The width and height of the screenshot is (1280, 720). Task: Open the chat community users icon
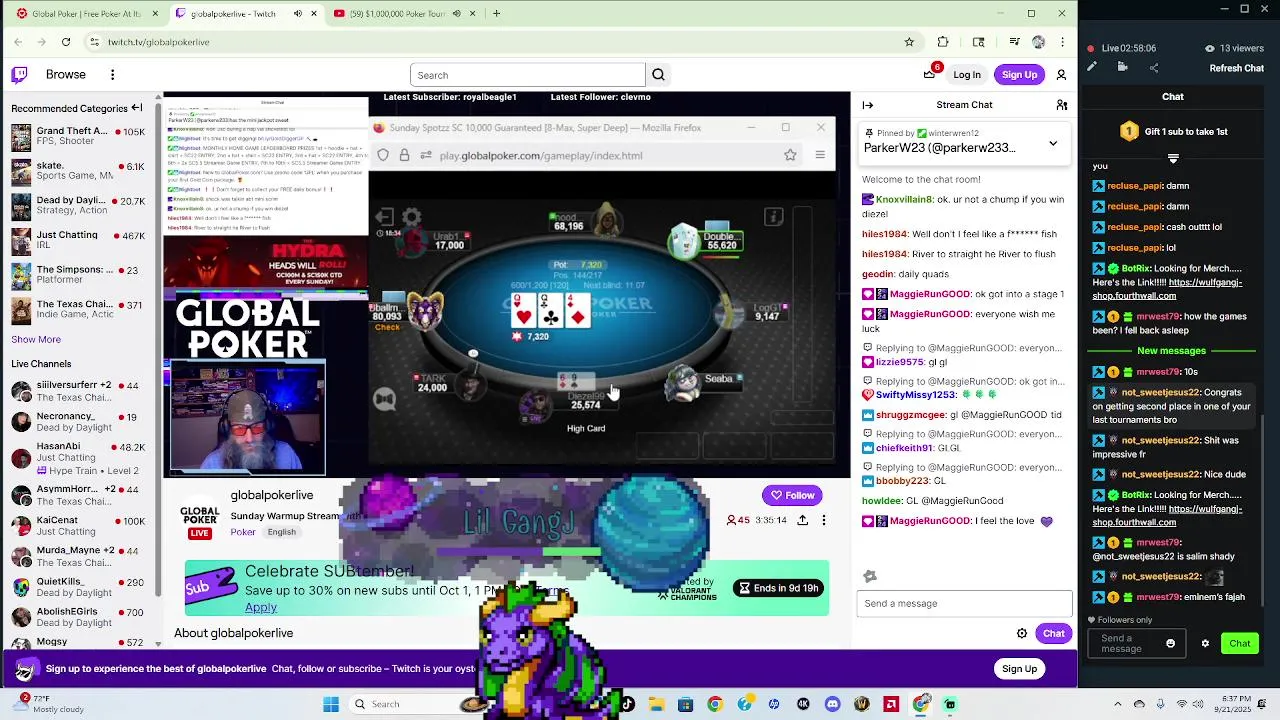1061,105
